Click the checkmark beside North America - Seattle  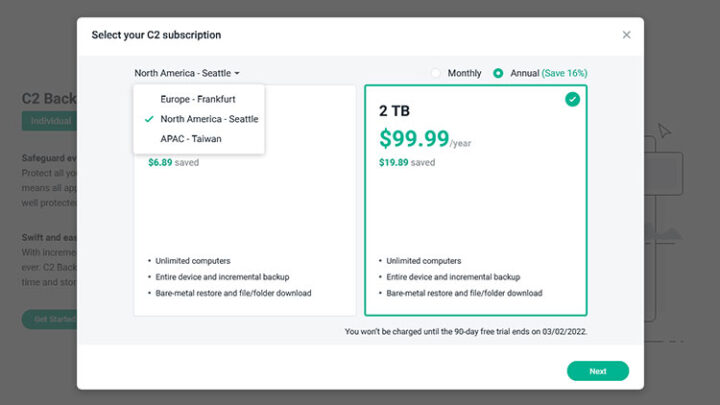[x=149, y=119]
